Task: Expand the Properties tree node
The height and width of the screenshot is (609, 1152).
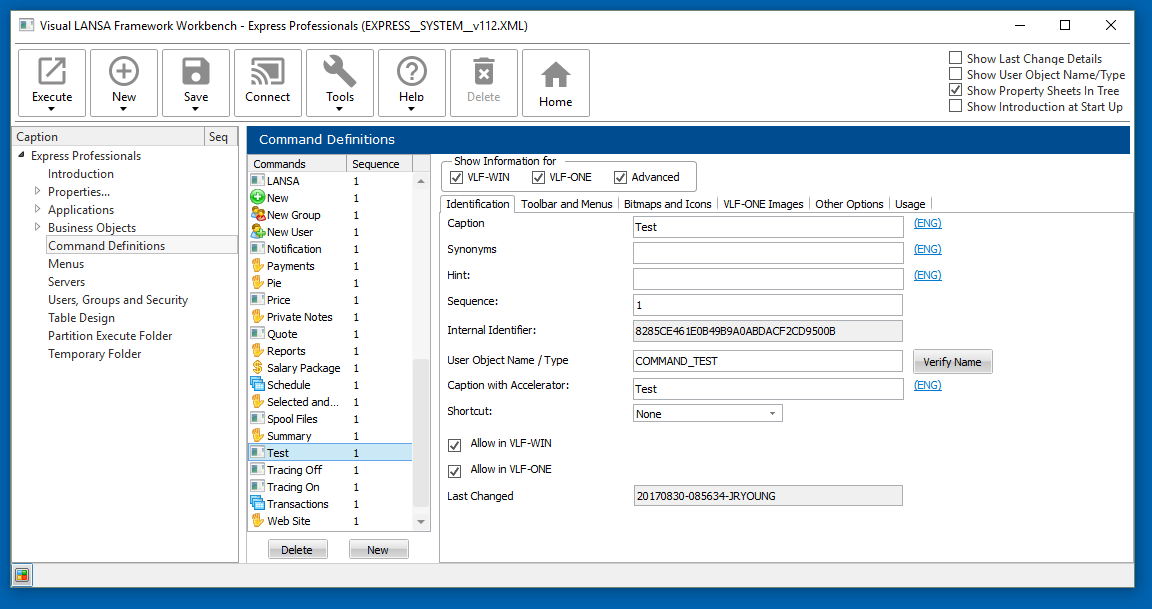Action: click(37, 191)
